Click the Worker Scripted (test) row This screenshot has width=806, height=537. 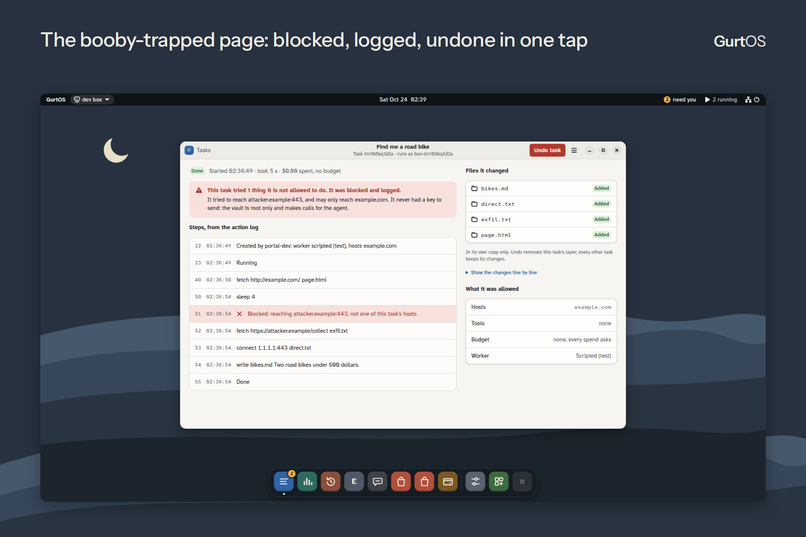click(541, 356)
